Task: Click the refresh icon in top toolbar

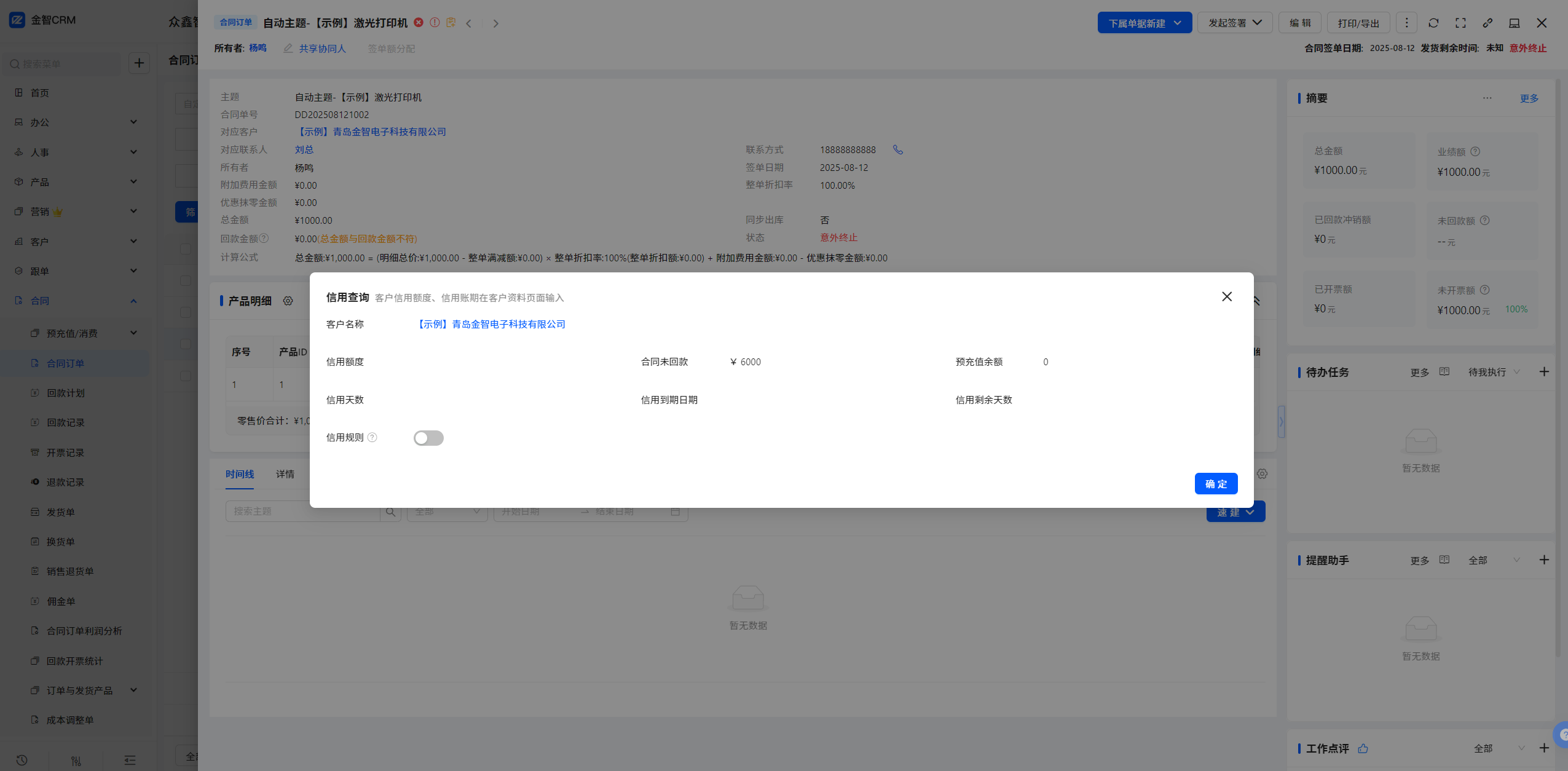Action: pos(1433,23)
